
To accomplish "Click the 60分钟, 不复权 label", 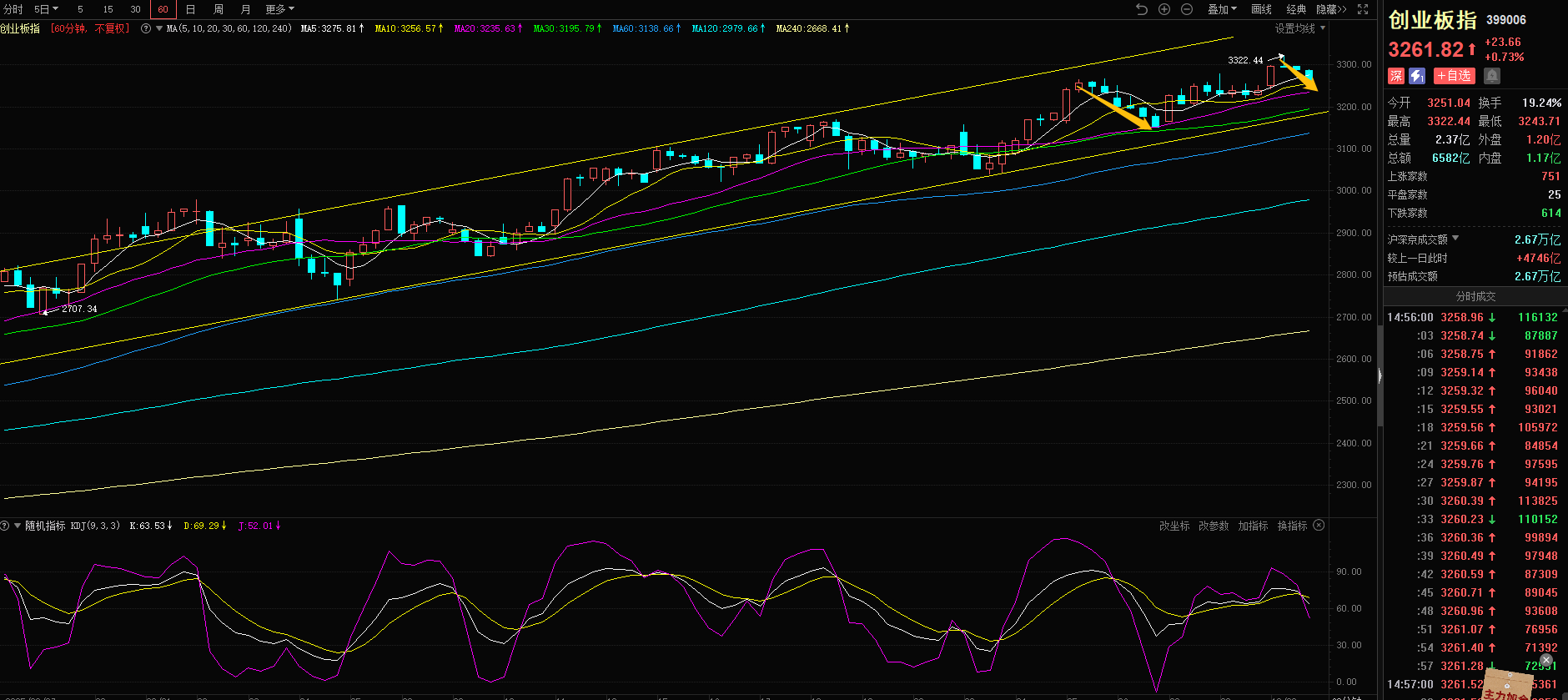I will pos(90,28).
